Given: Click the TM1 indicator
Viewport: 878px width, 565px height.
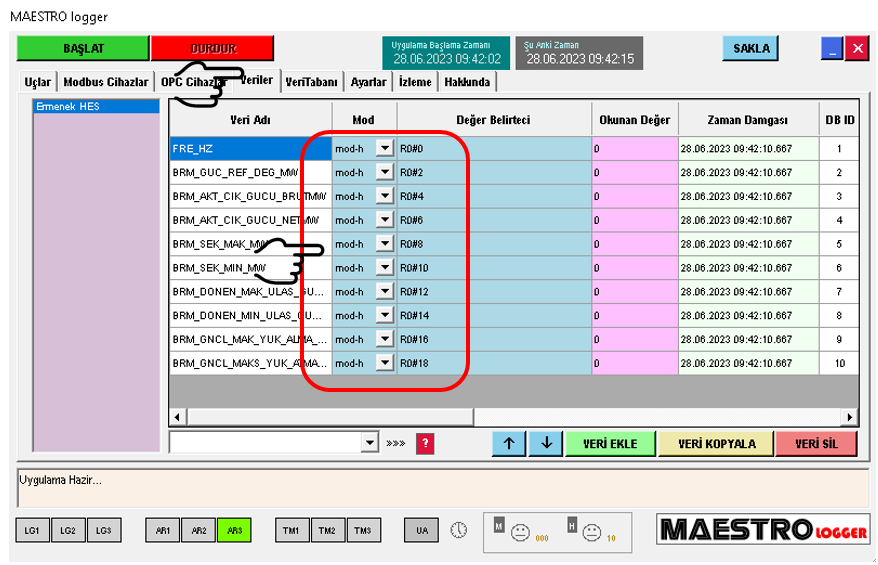Looking at the screenshot, I should pyautogui.click(x=292, y=530).
